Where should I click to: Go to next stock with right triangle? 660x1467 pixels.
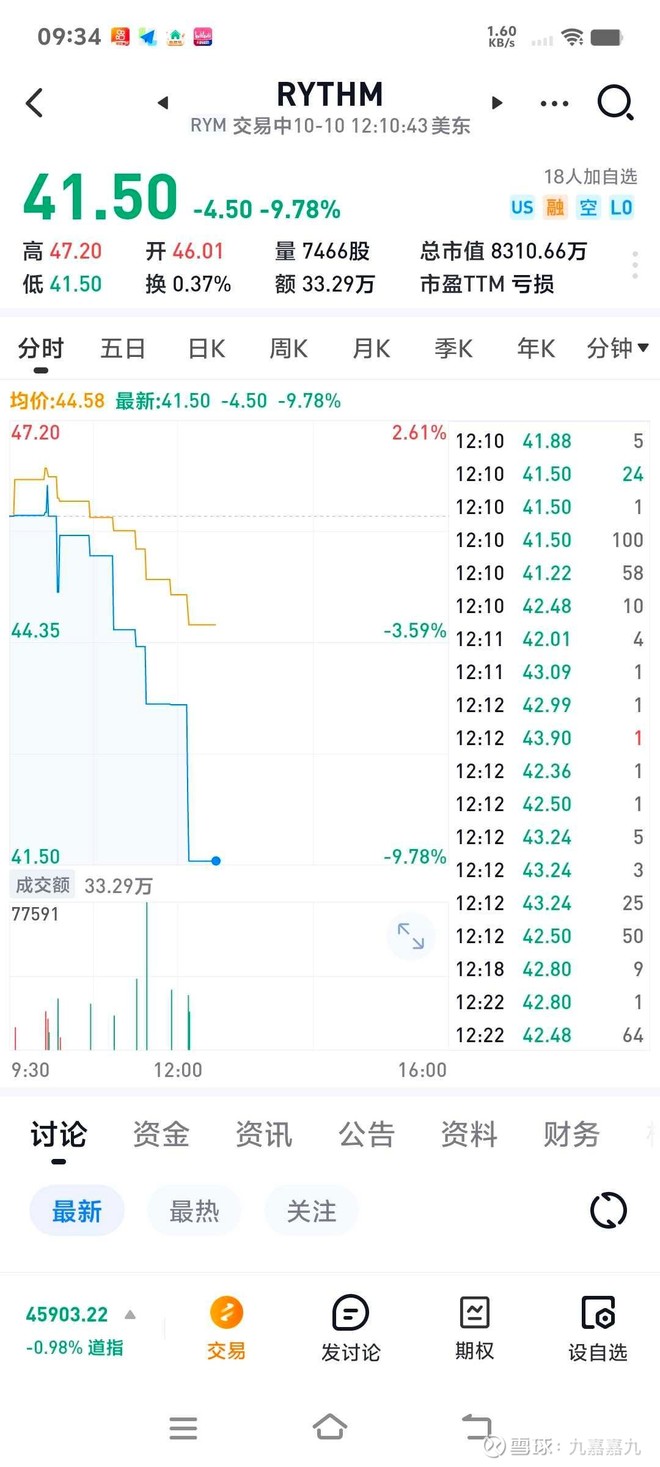pyautogui.click(x=497, y=103)
